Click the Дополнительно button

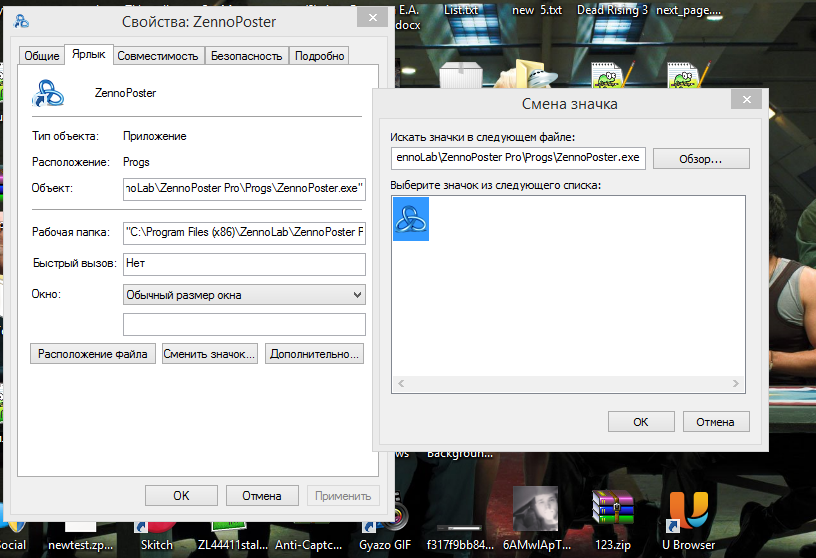click(314, 354)
